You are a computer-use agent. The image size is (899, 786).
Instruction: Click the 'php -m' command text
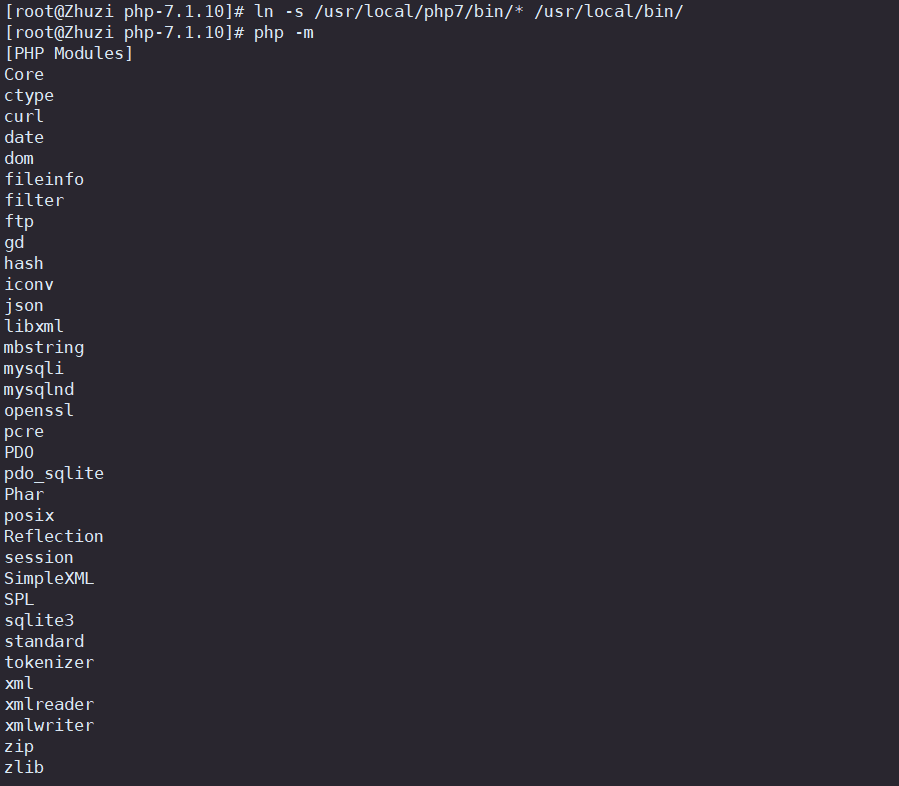pos(283,33)
